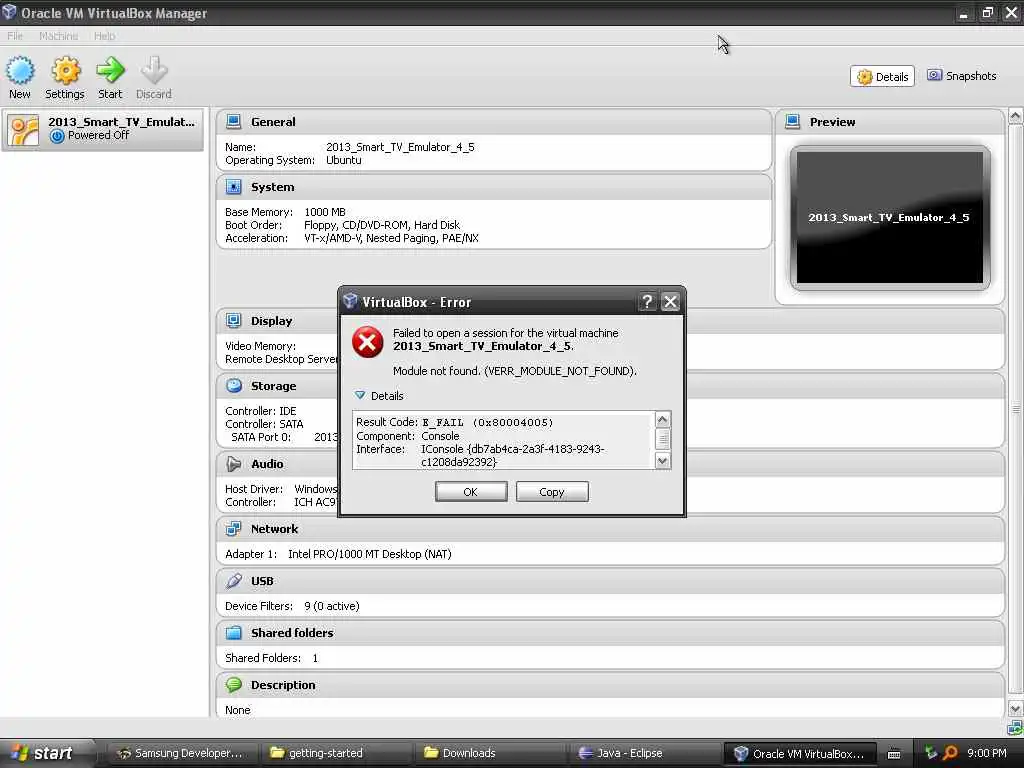Click the Network section header title

(274, 528)
